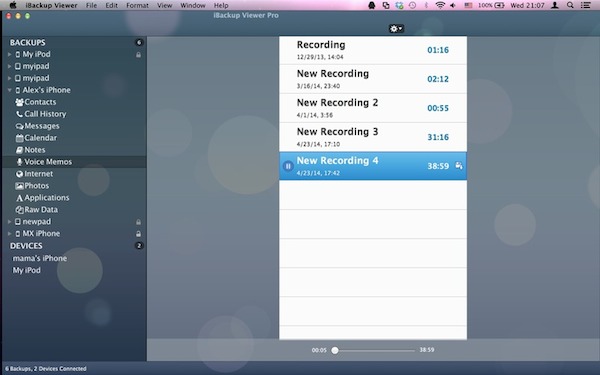Click lock icon beside My iPod backup
This screenshot has width=600, height=375.
[138, 55]
